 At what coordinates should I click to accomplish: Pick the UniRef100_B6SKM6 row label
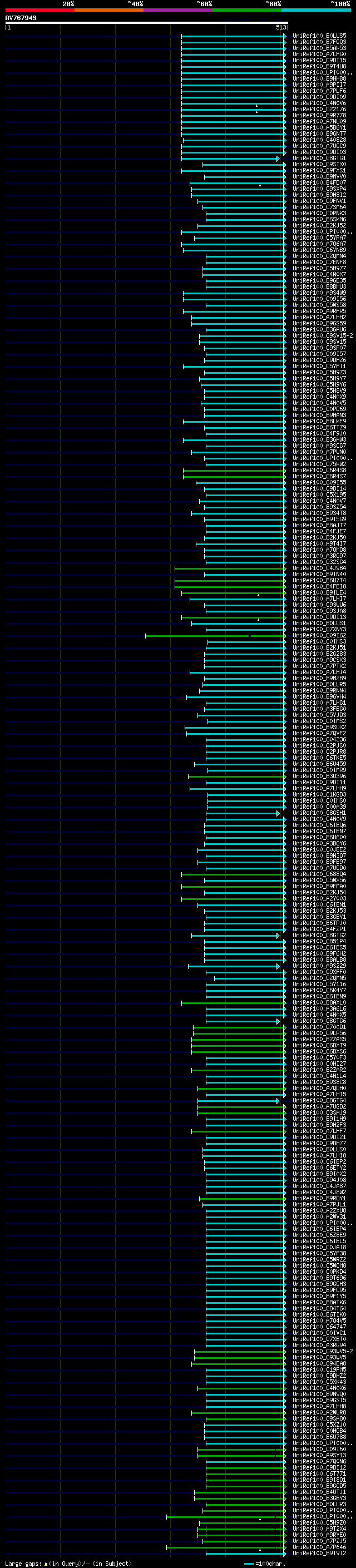click(x=319, y=220)
